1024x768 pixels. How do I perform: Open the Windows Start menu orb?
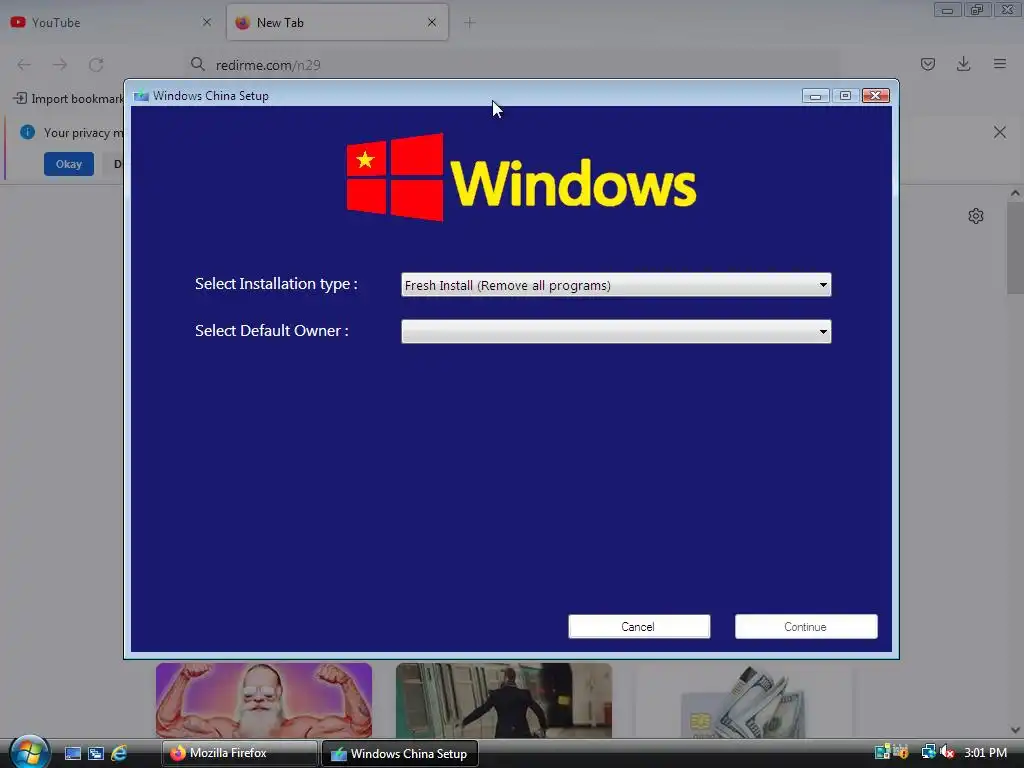coord(29,752)
